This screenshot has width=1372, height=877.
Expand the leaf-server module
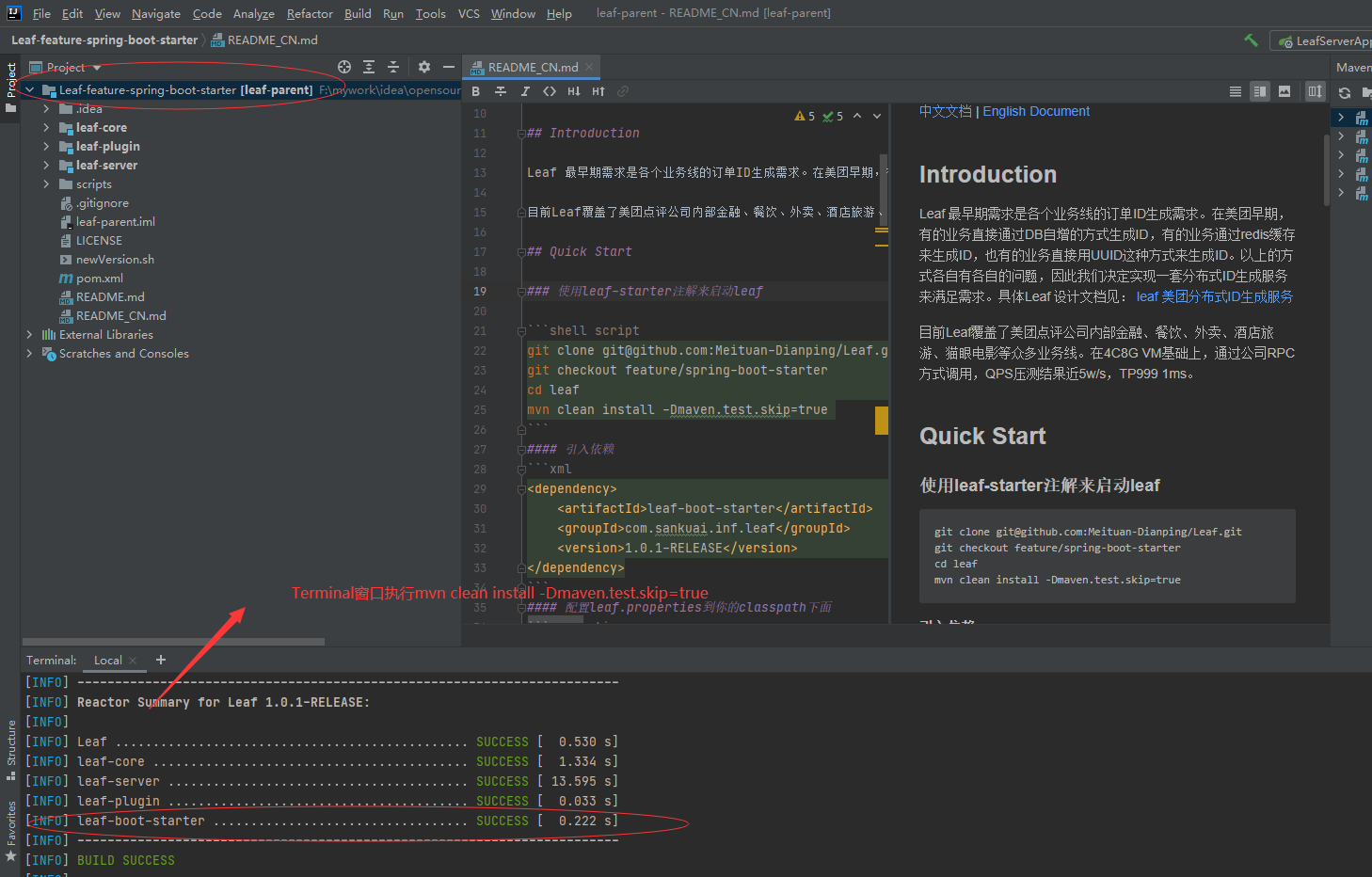(x=46, y=166)
